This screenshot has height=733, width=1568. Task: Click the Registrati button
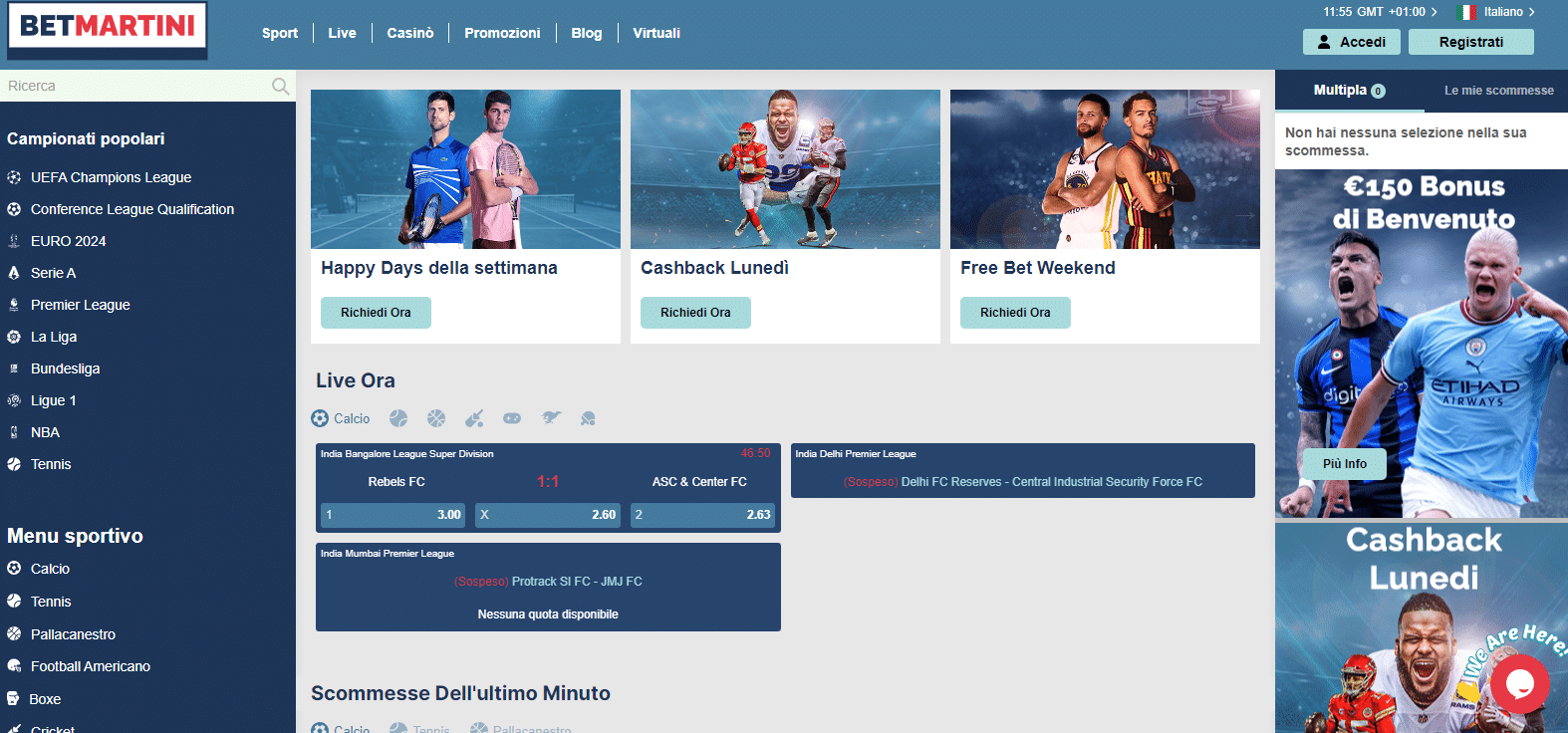(x=1471, y=42)
